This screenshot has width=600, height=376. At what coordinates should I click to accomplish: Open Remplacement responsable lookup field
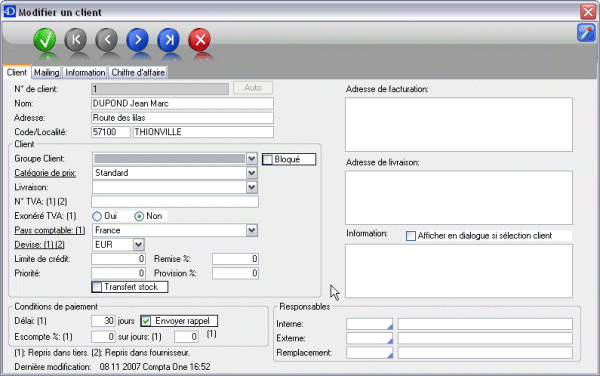click(x=369, y=353)
